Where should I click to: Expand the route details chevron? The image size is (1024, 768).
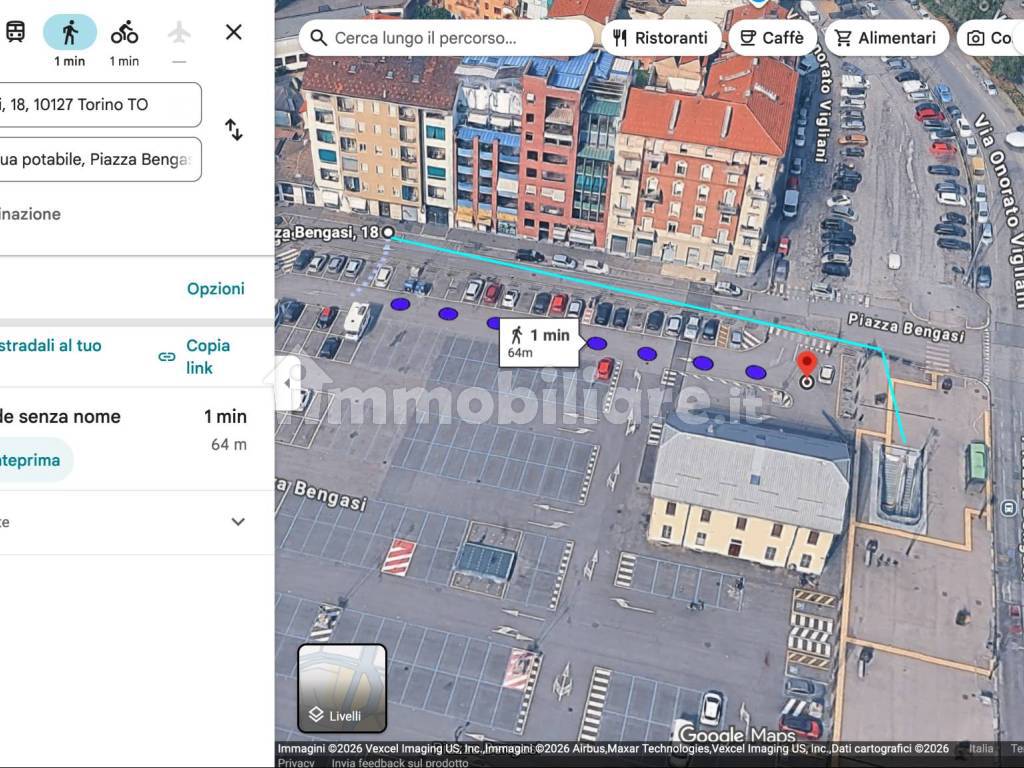click(x=238, y=522)
